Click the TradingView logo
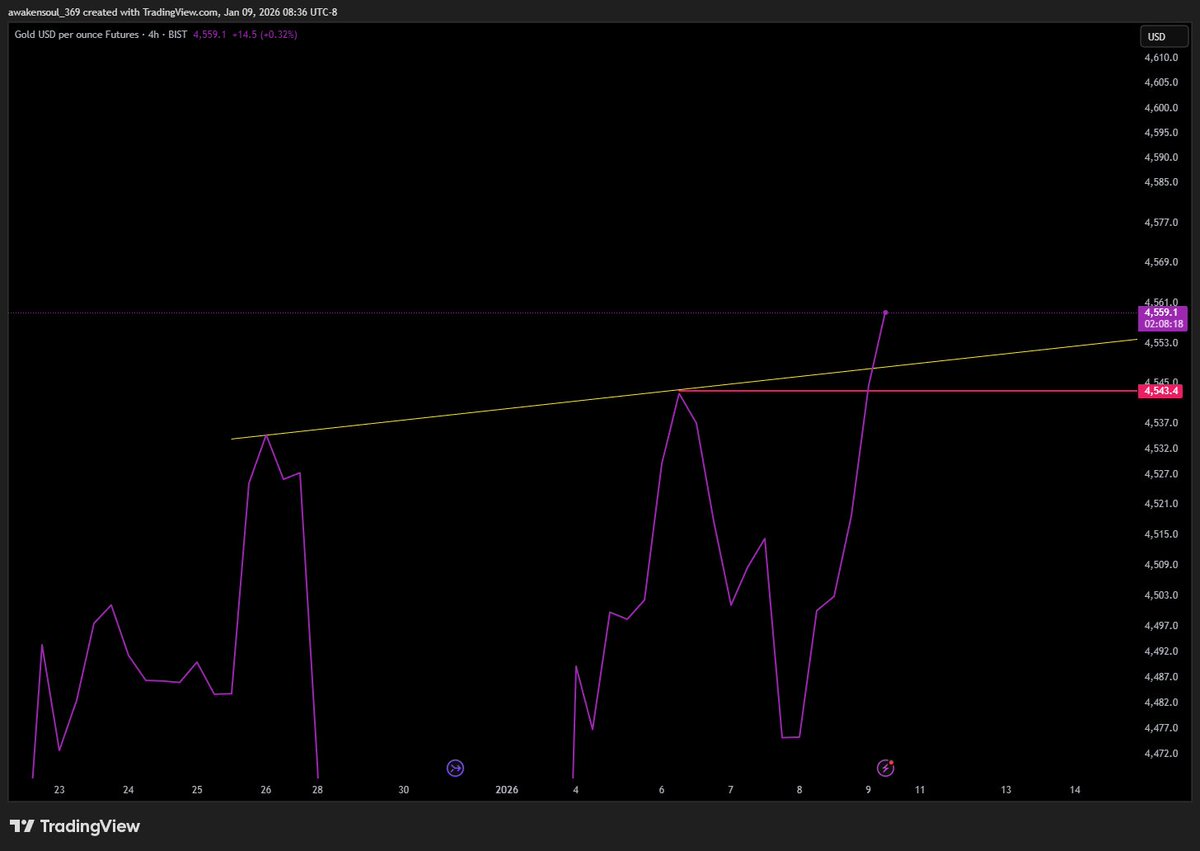1200x851 pixels. pos(75,826)
